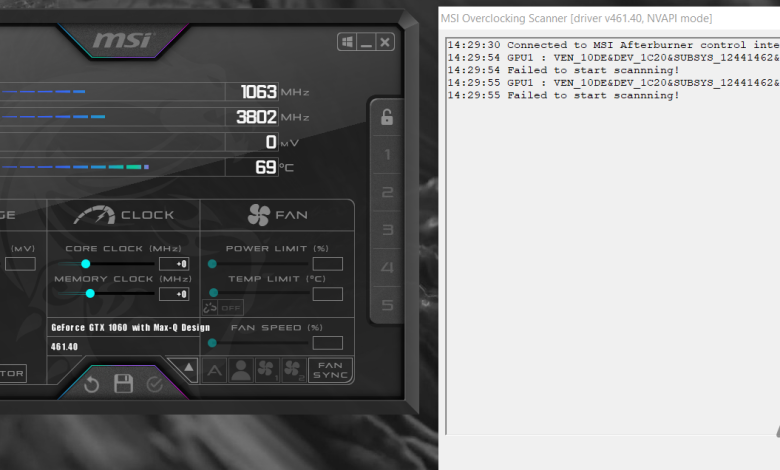Image resolution: width=780 pixels, height=470 pixels.
Task: Click the 1063 MHz core clock readout
Action: point(259,92)
